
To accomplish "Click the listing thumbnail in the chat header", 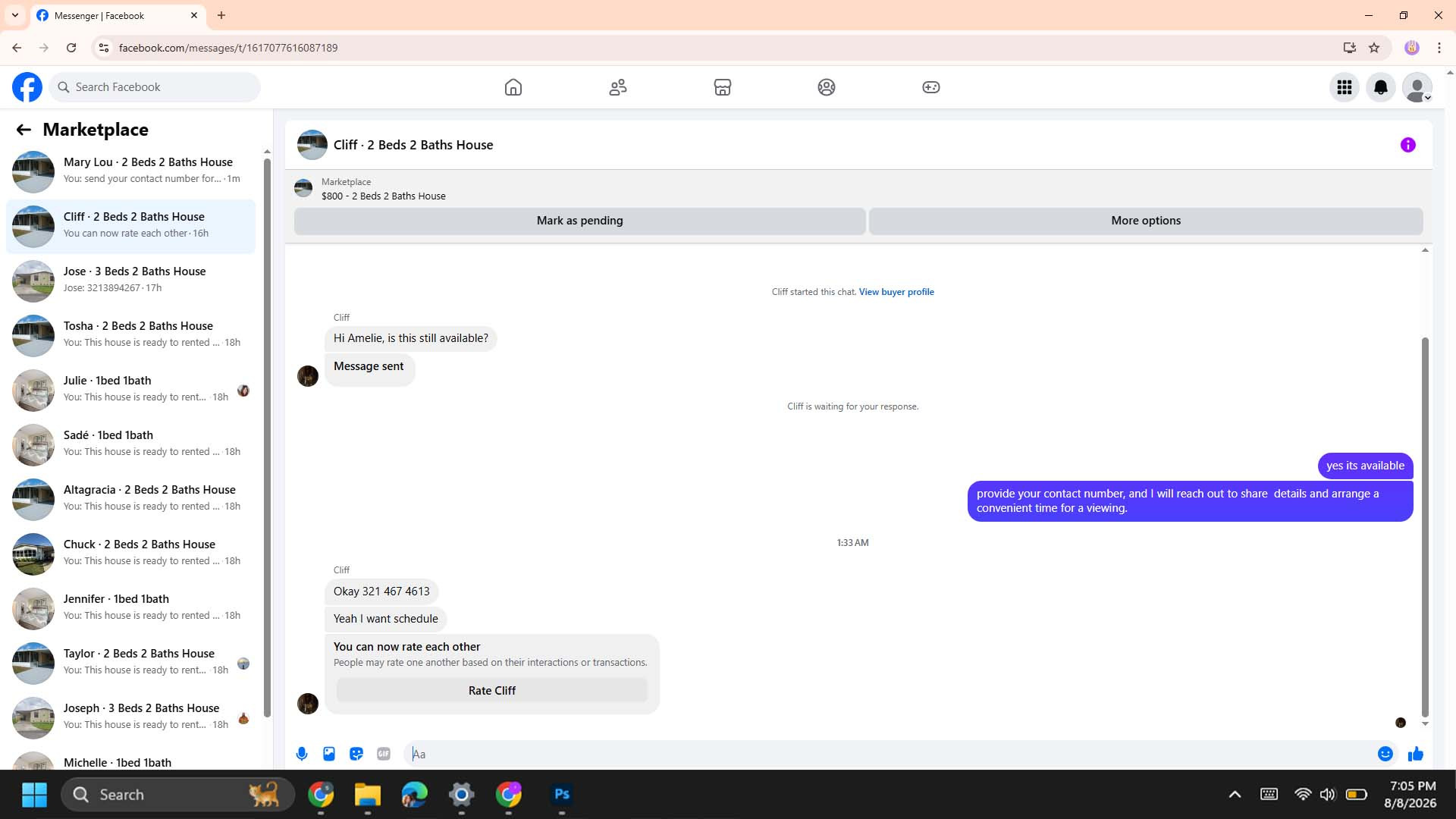I will (x=312, y=145).
